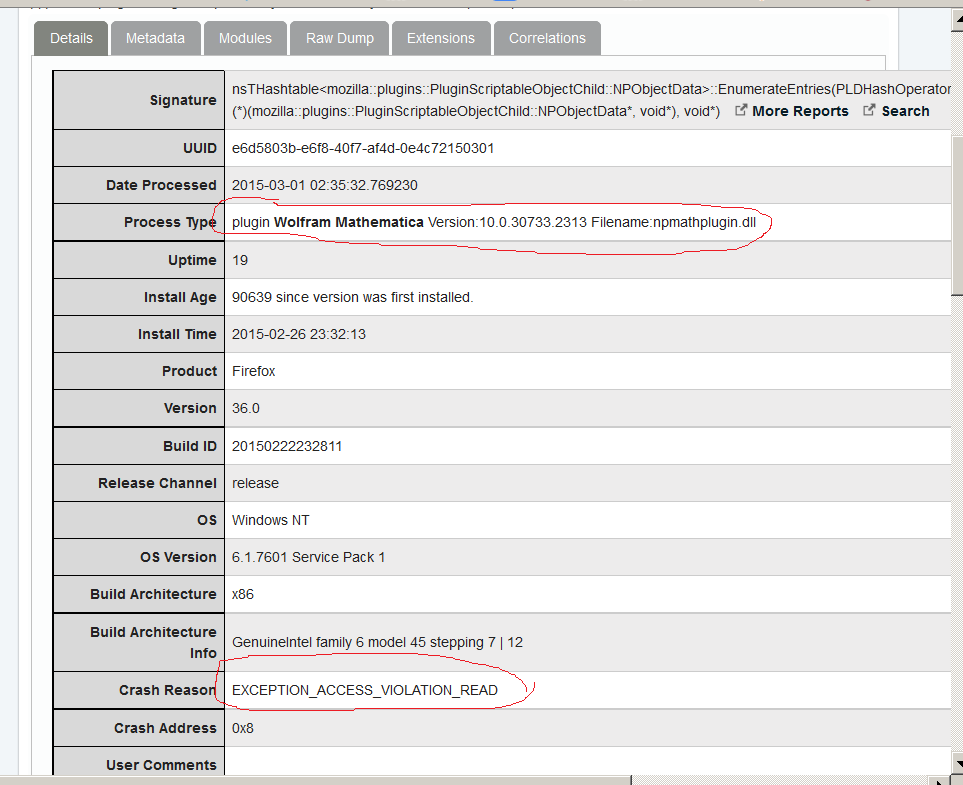Image resolution: width=963 pixels, height=785 pixels.
Task: Click the build architecture value x86
Action: tap(243, 594)
